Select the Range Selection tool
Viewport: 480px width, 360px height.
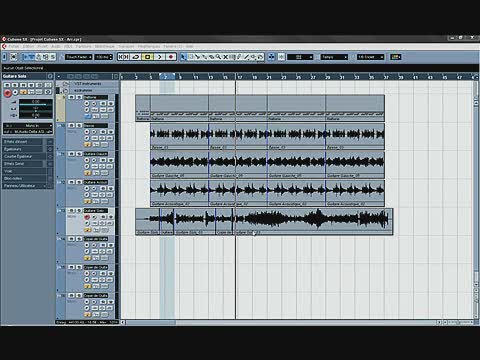(190, 57)
